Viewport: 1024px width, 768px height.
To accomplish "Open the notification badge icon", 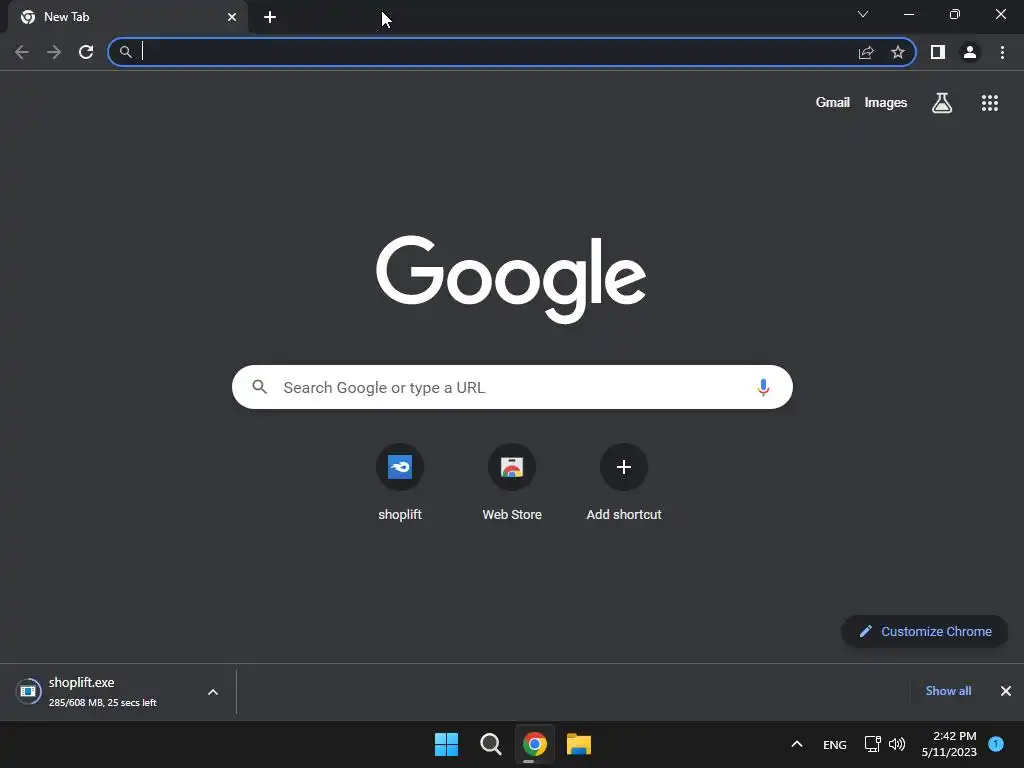I will tap(996, 744).
